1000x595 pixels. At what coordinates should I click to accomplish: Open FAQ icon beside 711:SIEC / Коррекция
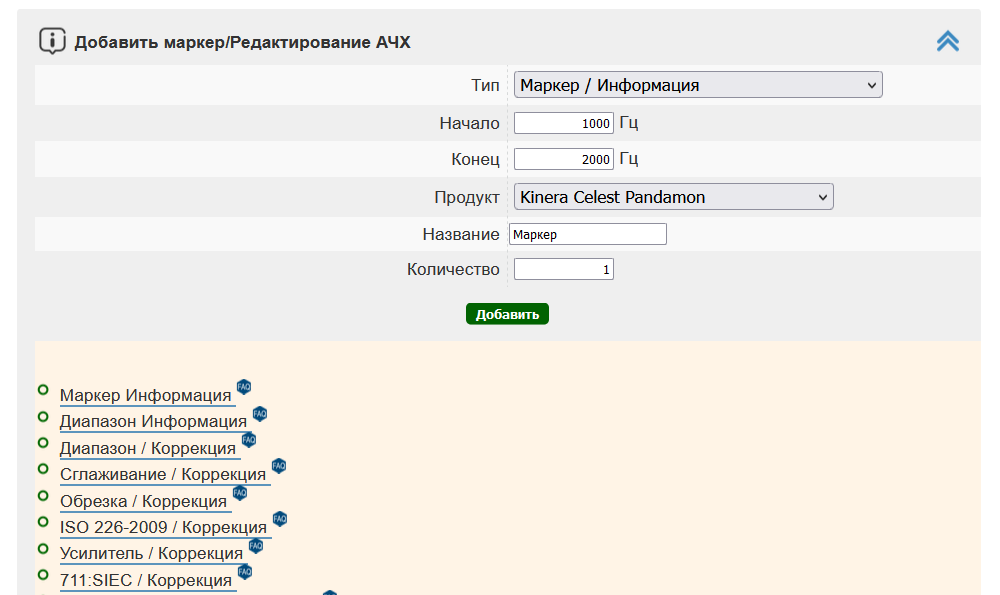point(245,572)
